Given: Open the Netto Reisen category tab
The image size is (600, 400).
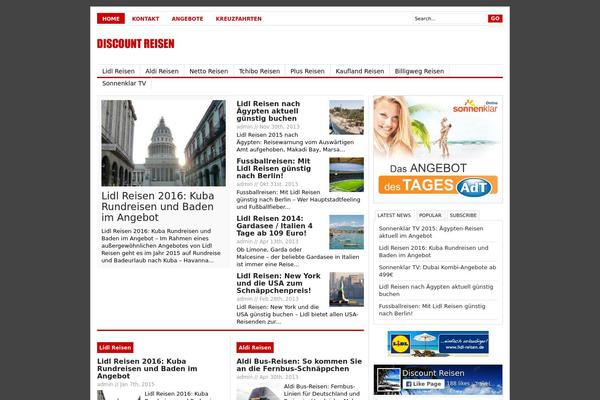Looking at the screenshot, I should tap(209, 71).
